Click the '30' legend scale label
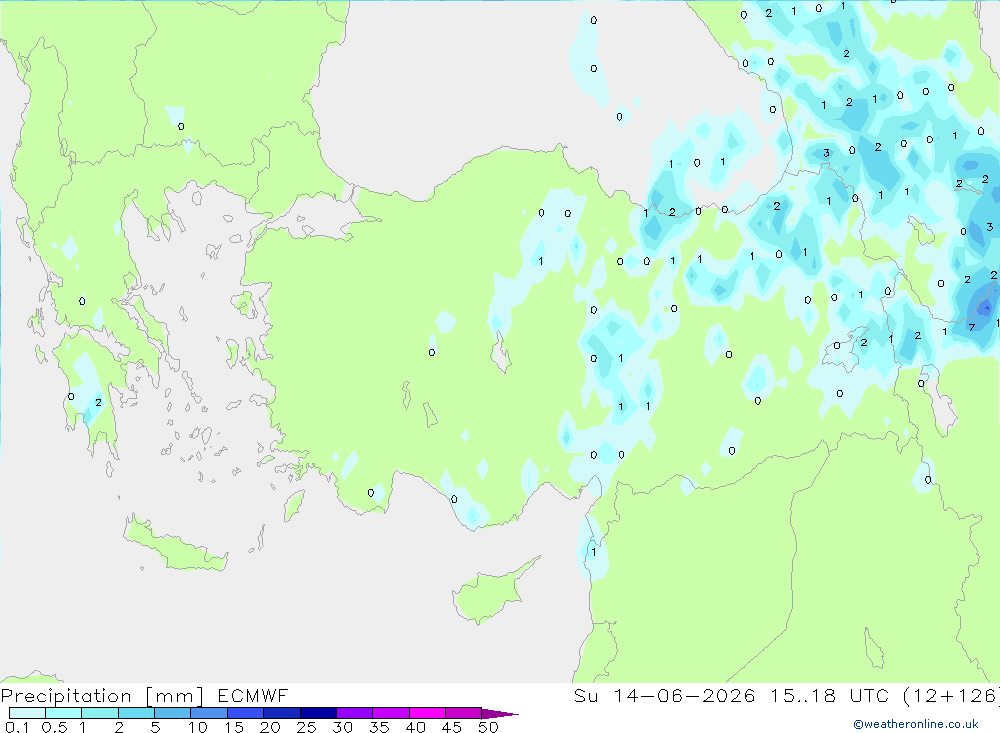1000x733 pixels. tap(342, 727)
